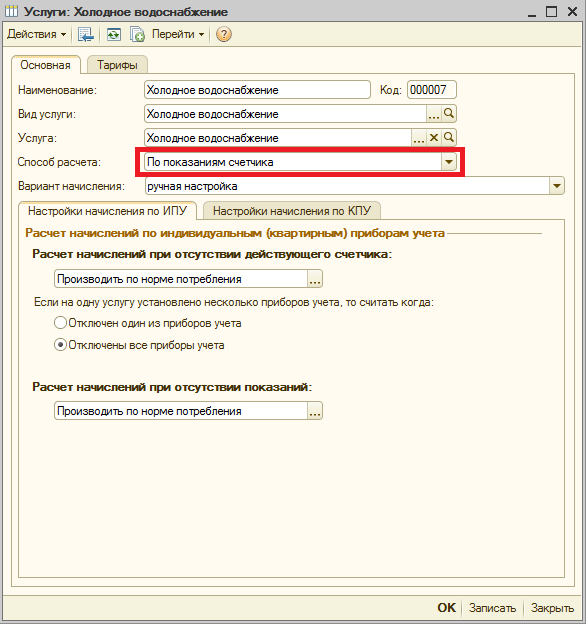This screenshot has height=624, width=586.
Task: Click magnifier icon in Вид услуги field
Action: [449, 114]
